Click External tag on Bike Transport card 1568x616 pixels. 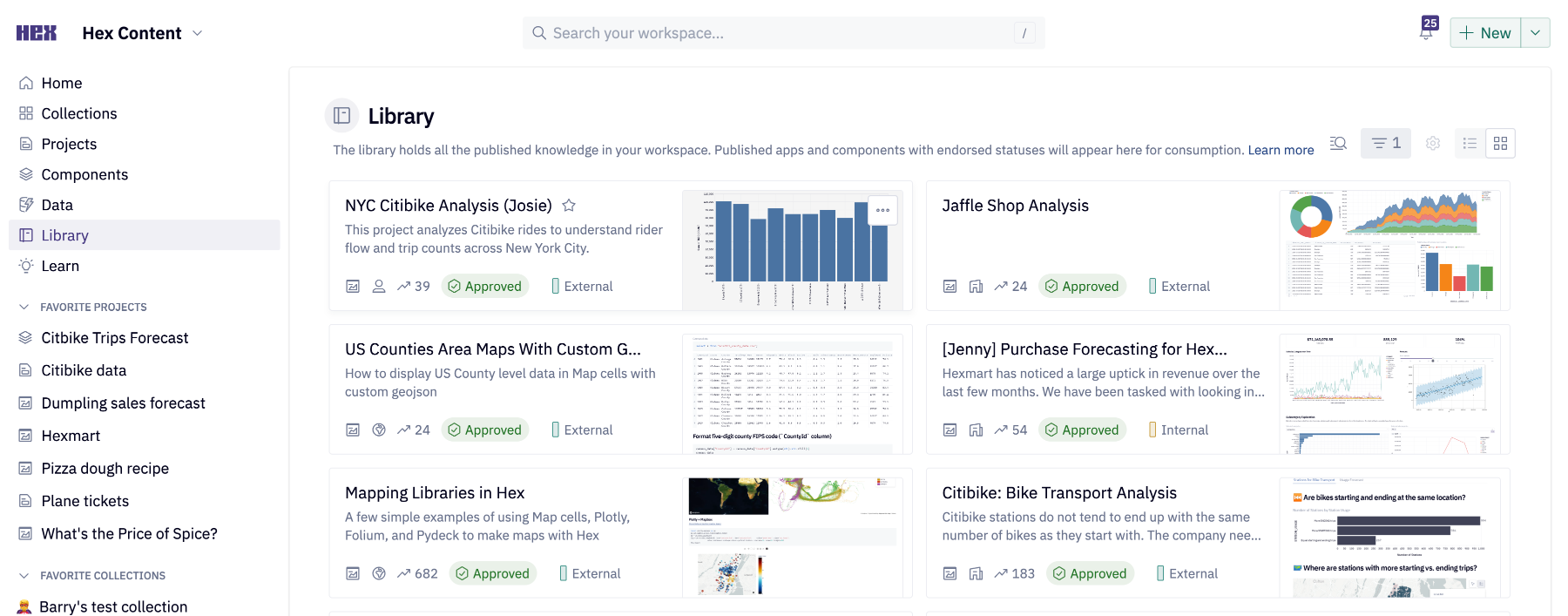coord(1187,573)
